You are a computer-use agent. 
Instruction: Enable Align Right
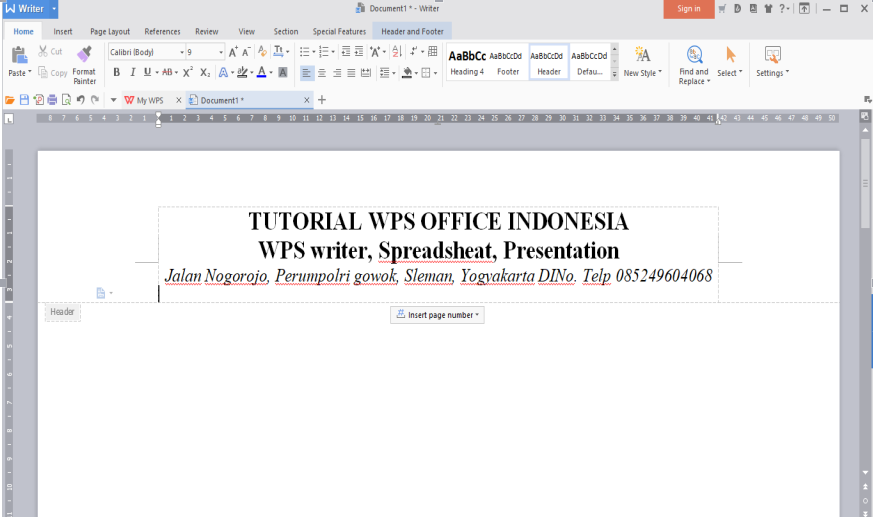pos(337,73)
